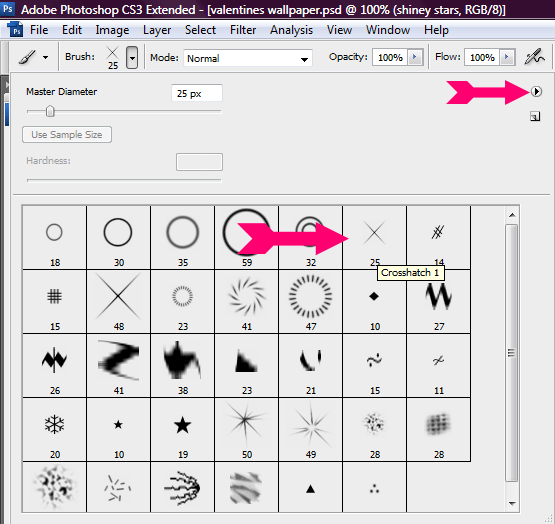Open the View menu

pos(339,30)
